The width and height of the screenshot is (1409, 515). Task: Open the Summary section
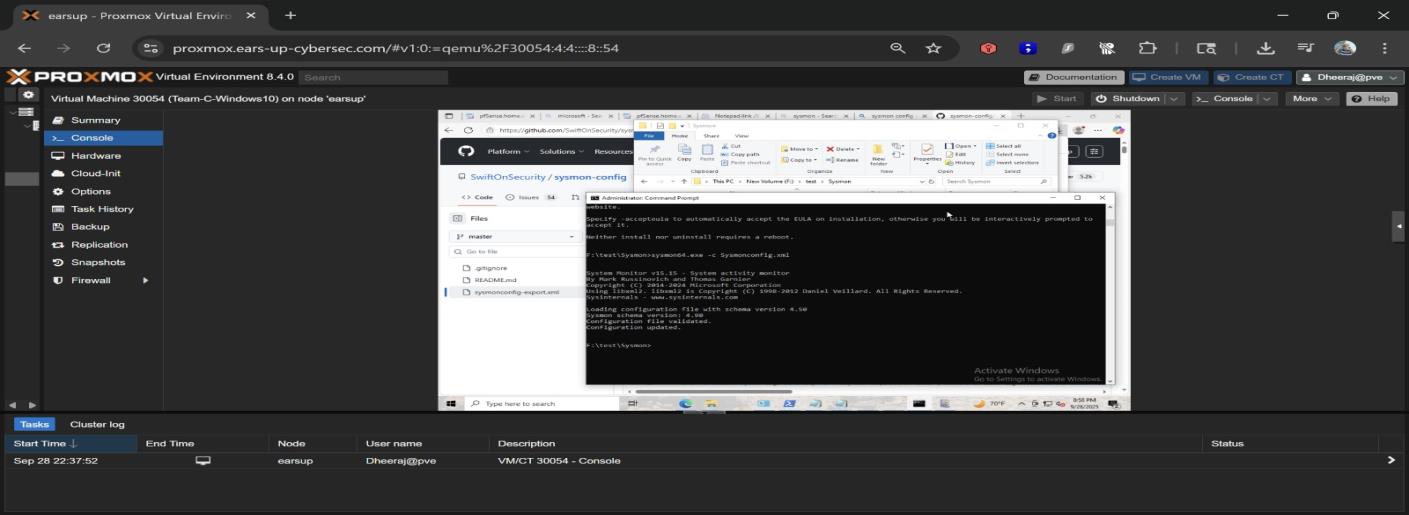103,120
